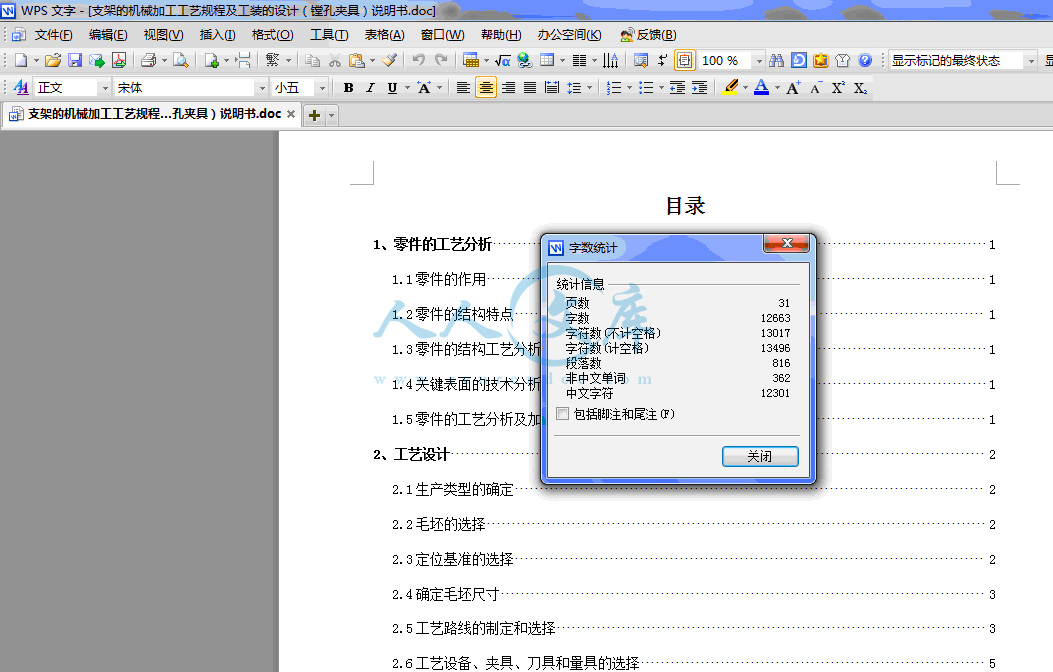
Task: Click the 关闭 button in the dialog
Action: point(760,457)
